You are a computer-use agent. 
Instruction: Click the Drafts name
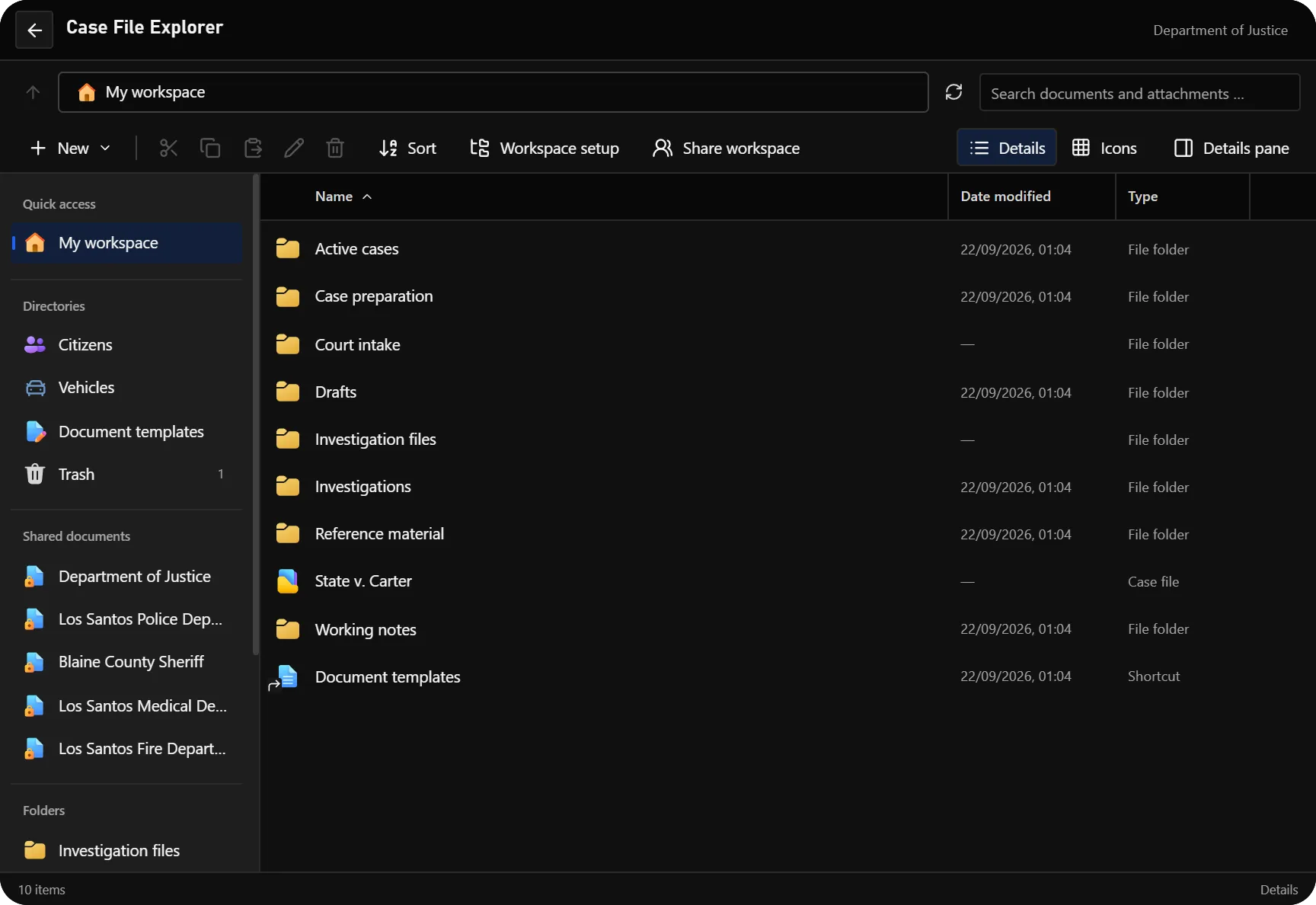coord(336,392)
